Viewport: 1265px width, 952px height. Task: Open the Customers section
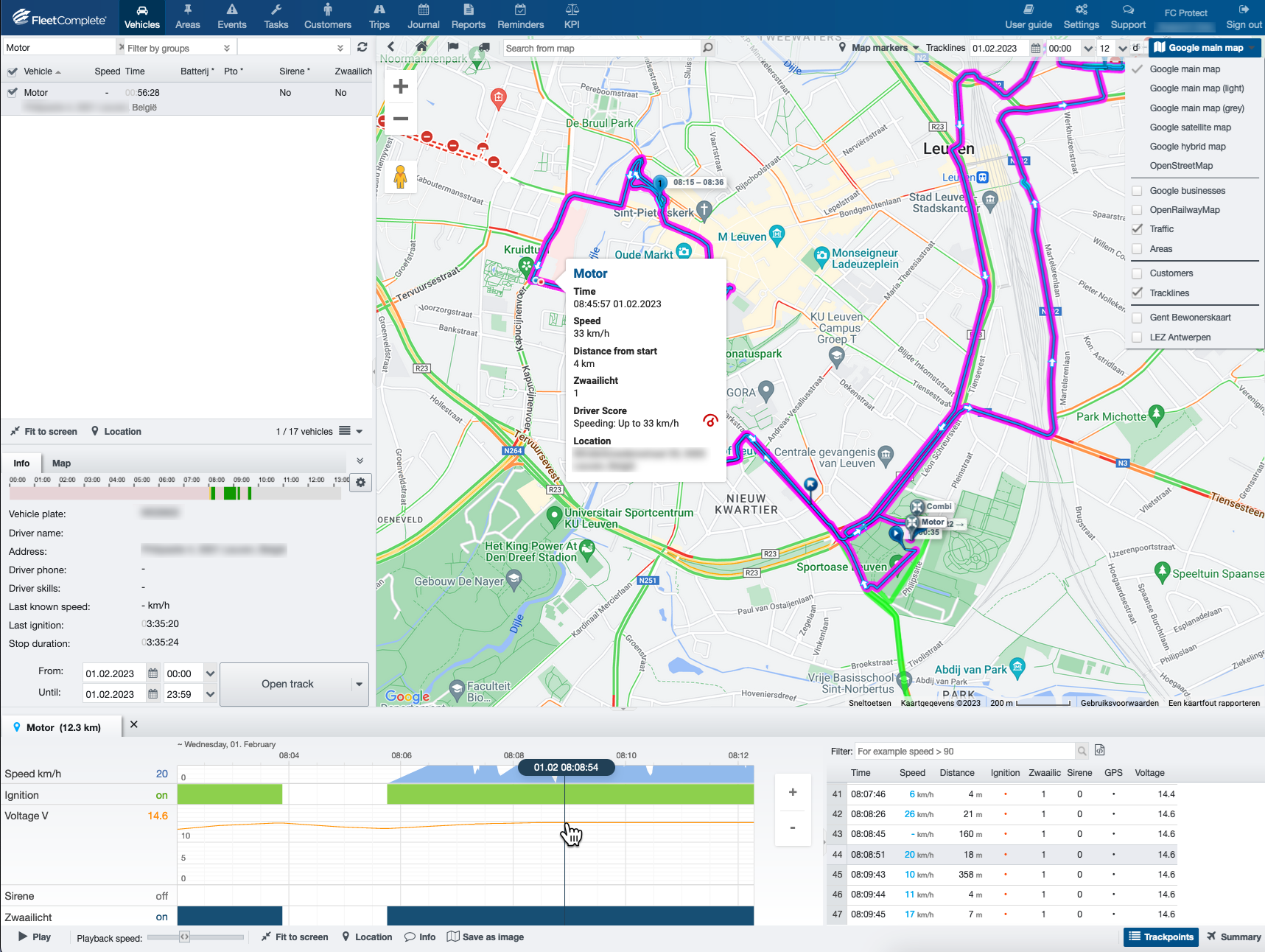coord(327,17)
